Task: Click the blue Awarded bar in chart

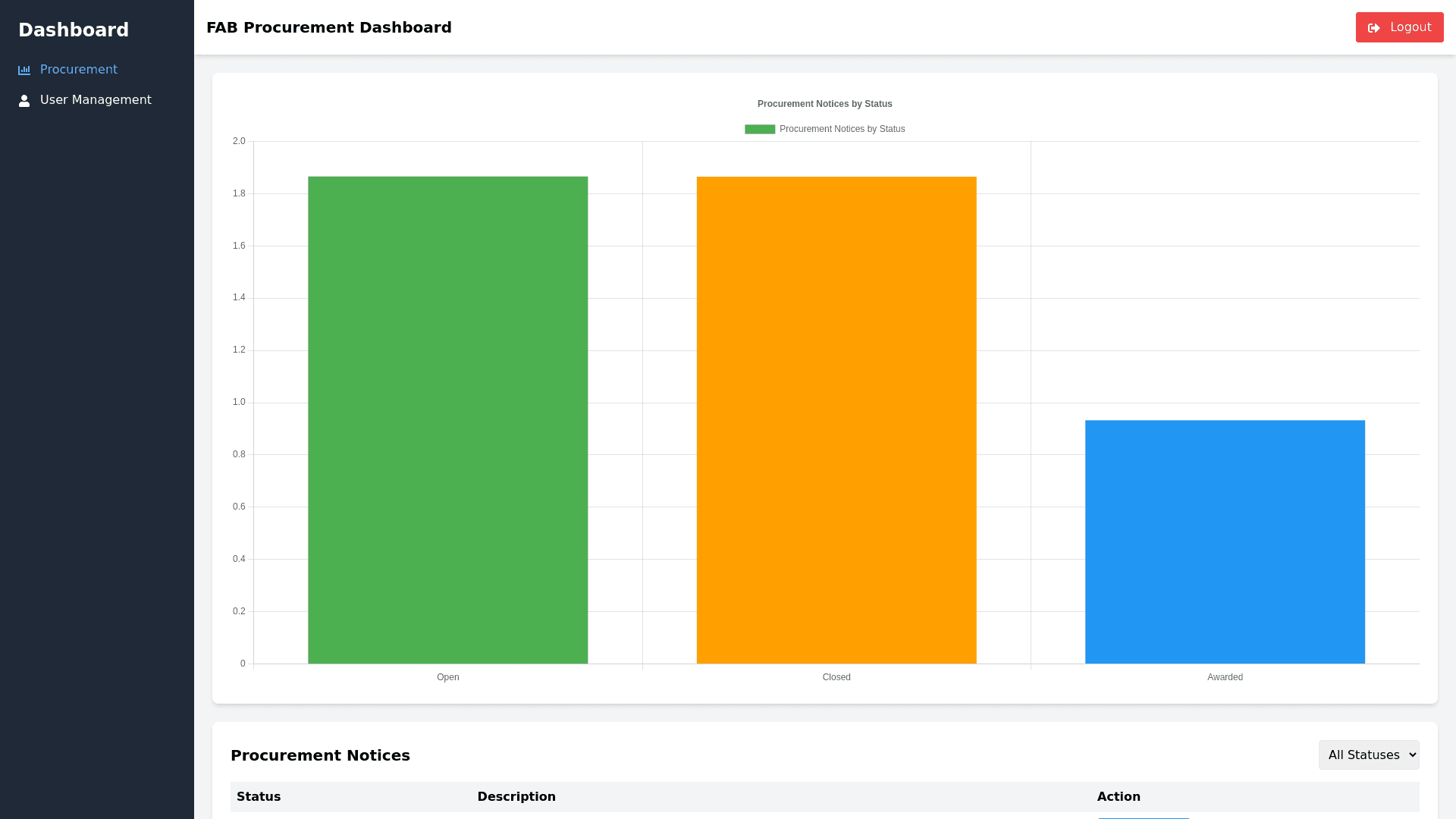Action: 1224,541
